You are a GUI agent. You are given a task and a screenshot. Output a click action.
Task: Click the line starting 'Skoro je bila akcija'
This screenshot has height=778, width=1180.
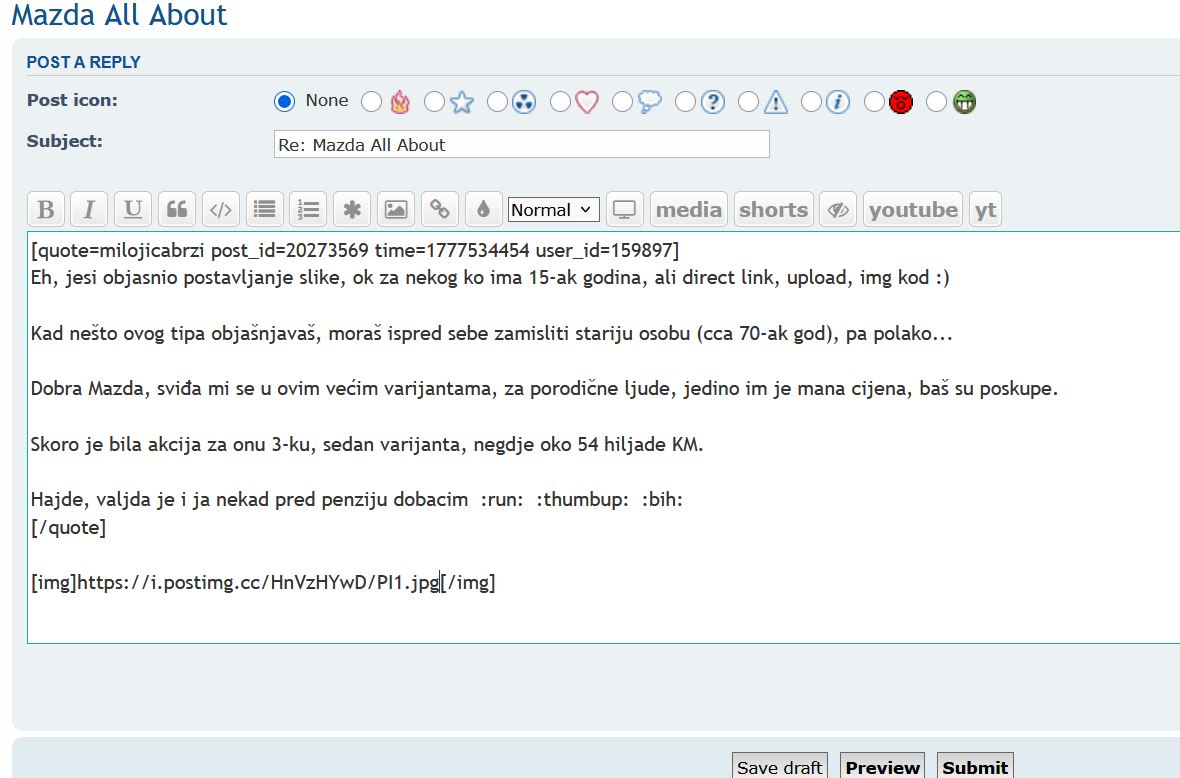coord(367,445)
